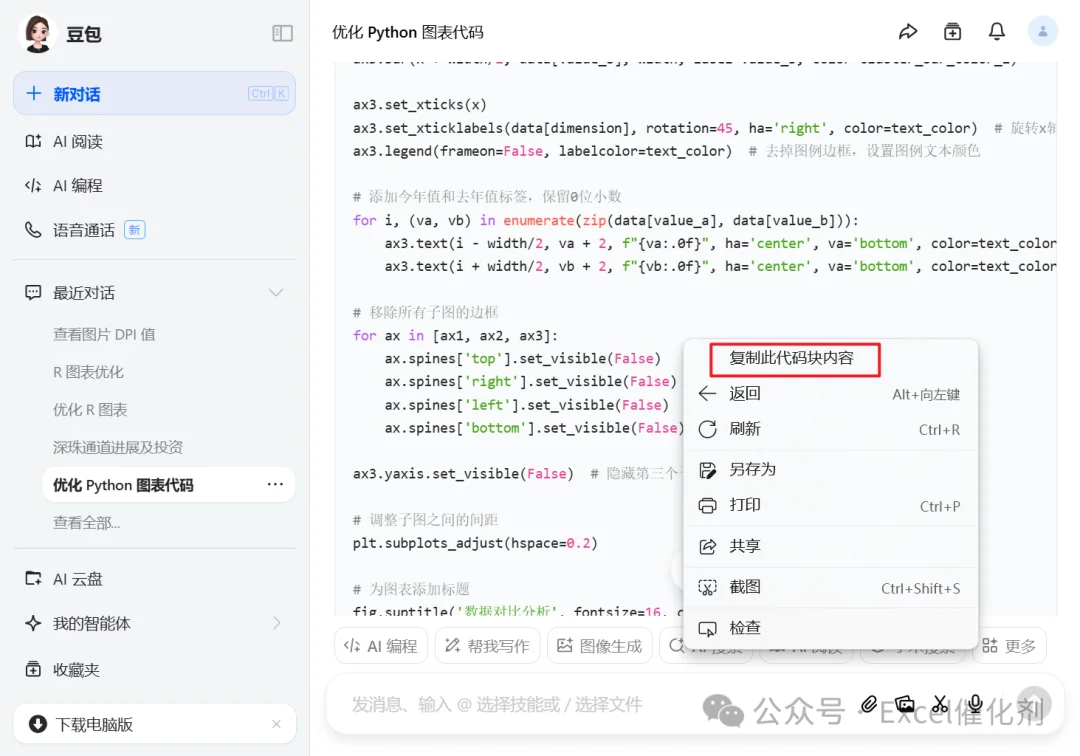Click the 帮我写作 skill chip
Viewport: 1080px width, 756px height.
(487, 646)
